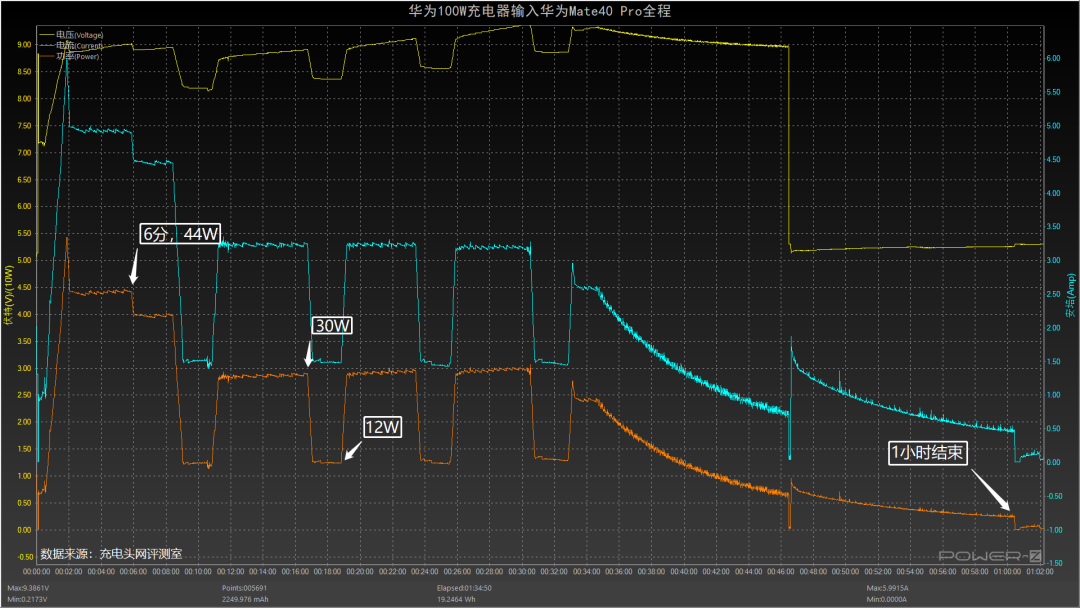Screen dimensions: 1080x608
Task: Click the chart title 华为100W充电器输入华为Mate40 Pro全程
Action: click(x=539, y=11)
